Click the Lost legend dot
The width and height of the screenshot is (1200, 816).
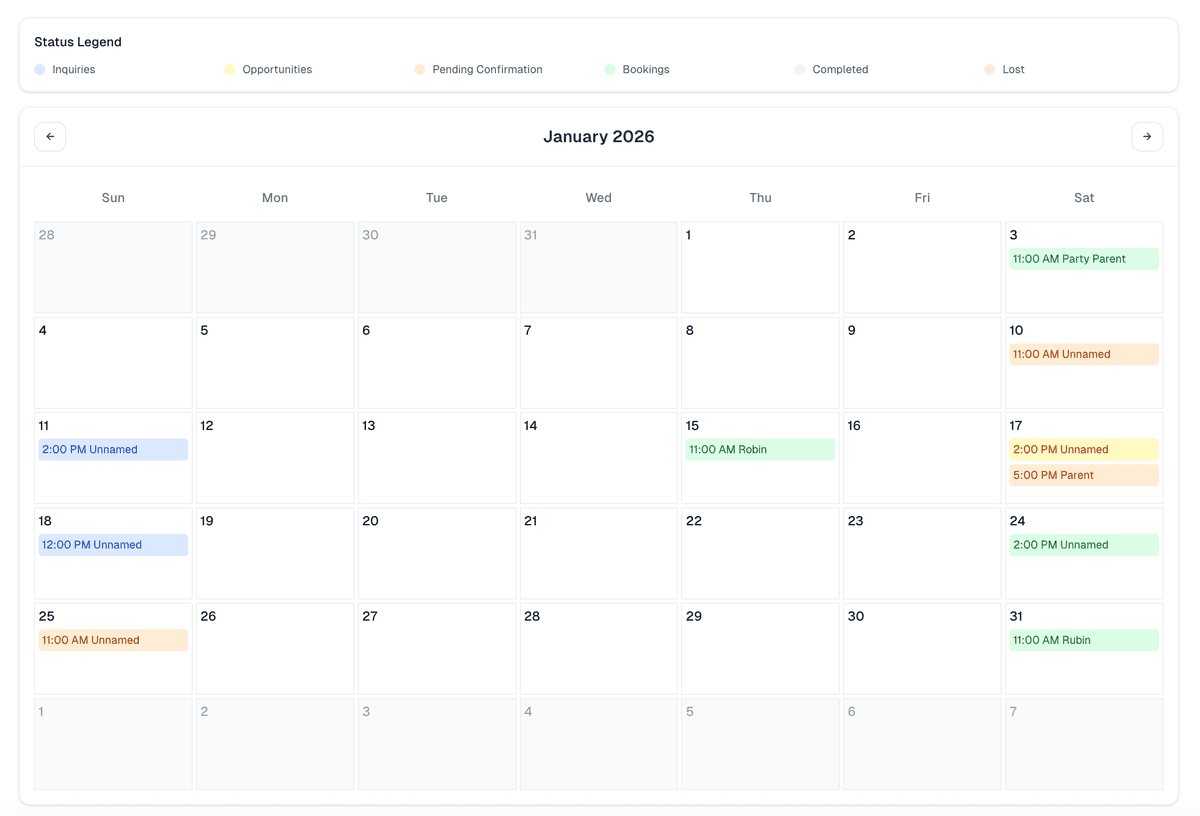(990, 69)
